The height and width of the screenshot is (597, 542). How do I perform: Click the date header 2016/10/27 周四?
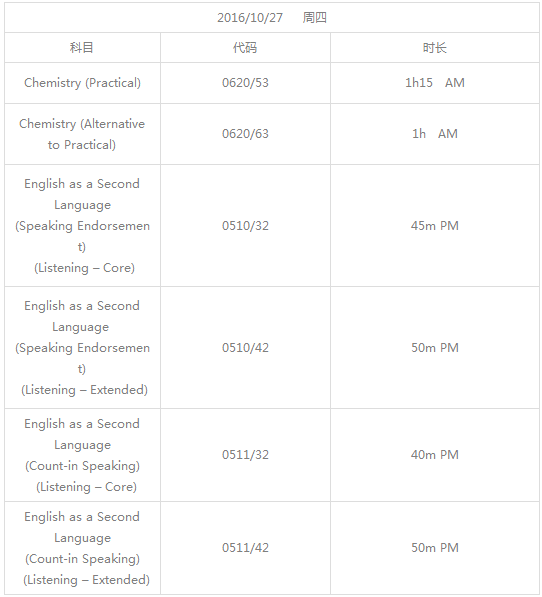point(272,18)
